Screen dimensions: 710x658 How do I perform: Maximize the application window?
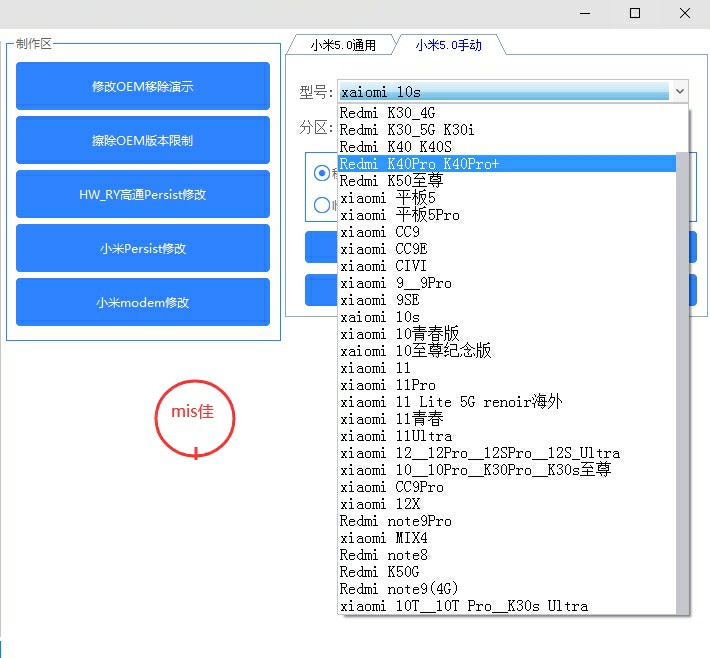point(635,13)
